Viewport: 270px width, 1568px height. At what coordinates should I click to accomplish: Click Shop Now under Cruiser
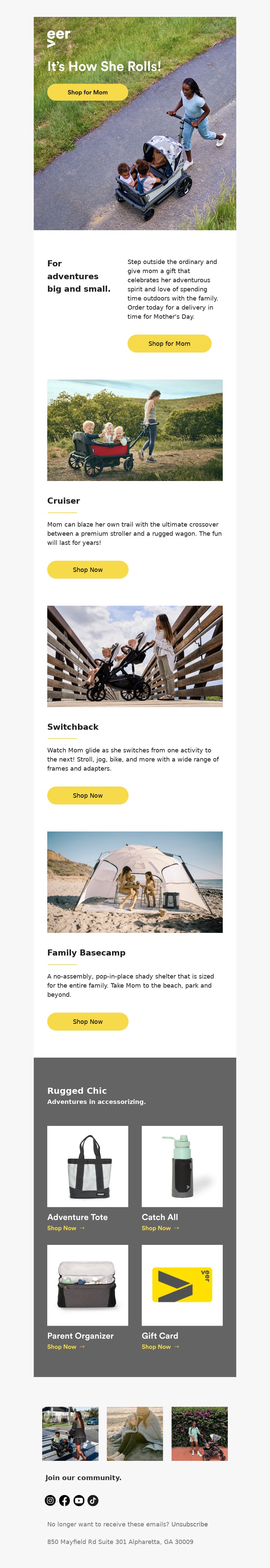point(87,570)
